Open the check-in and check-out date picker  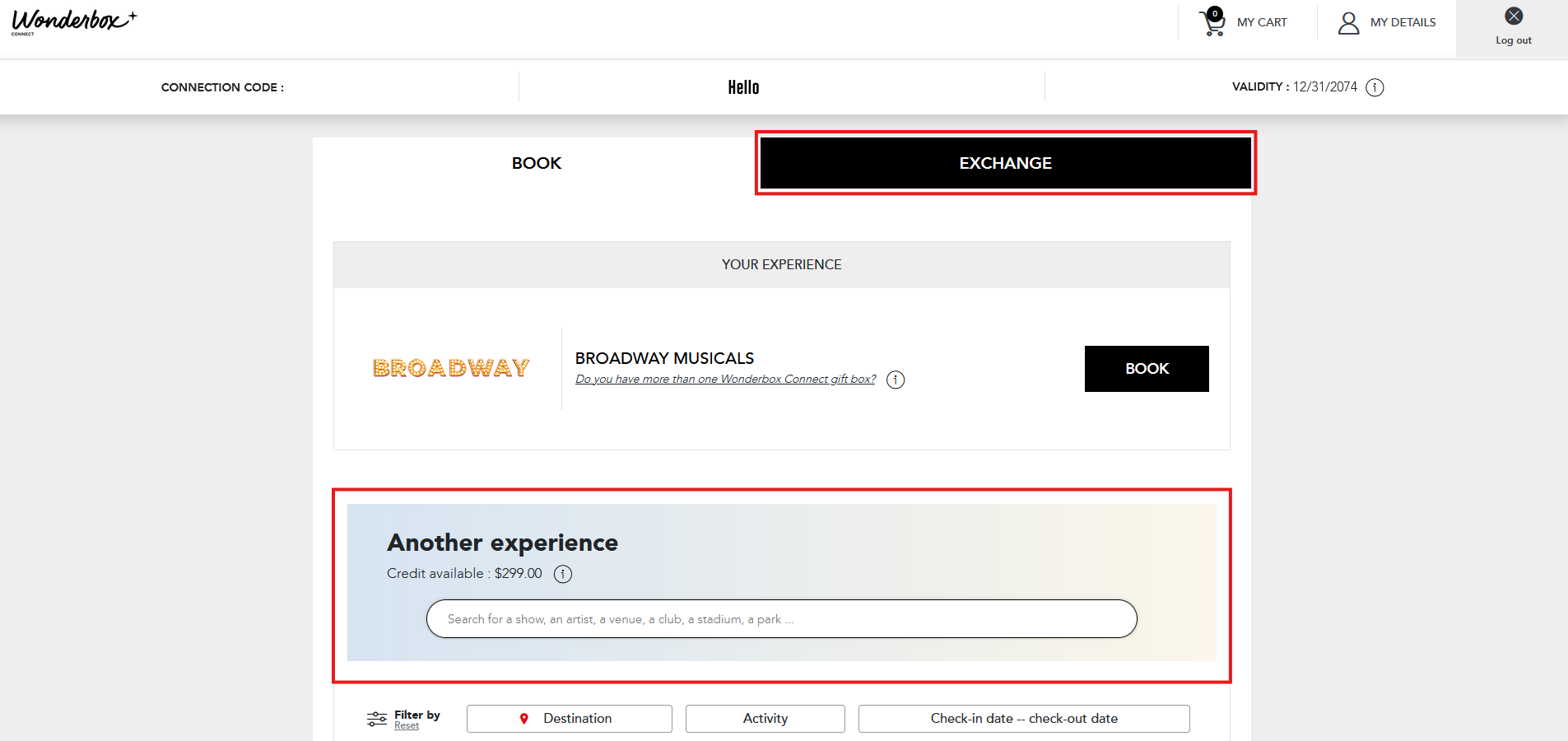1024,719
